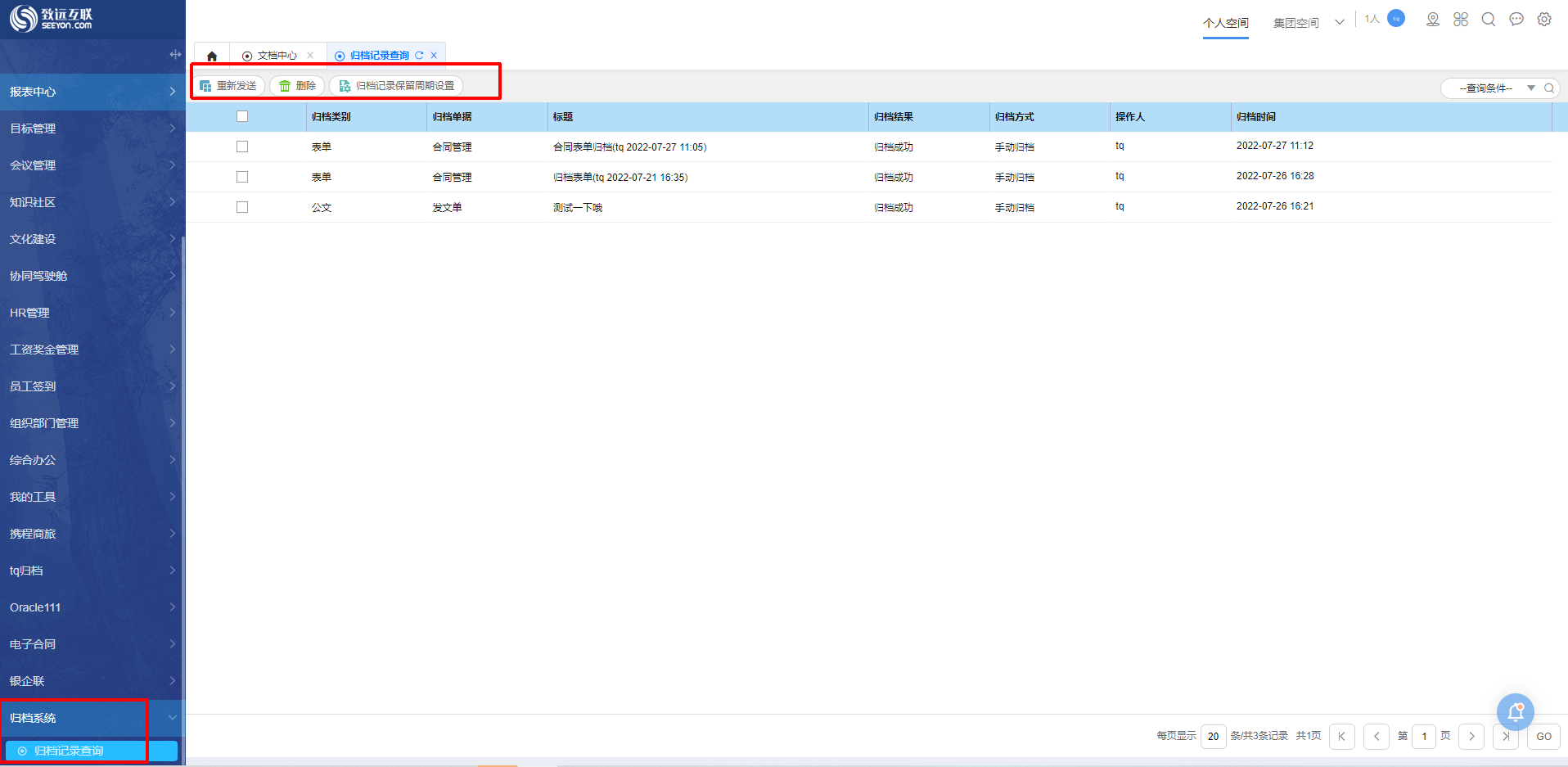
Task: Click the 重新发送 button
Action: tap(228, 86)
